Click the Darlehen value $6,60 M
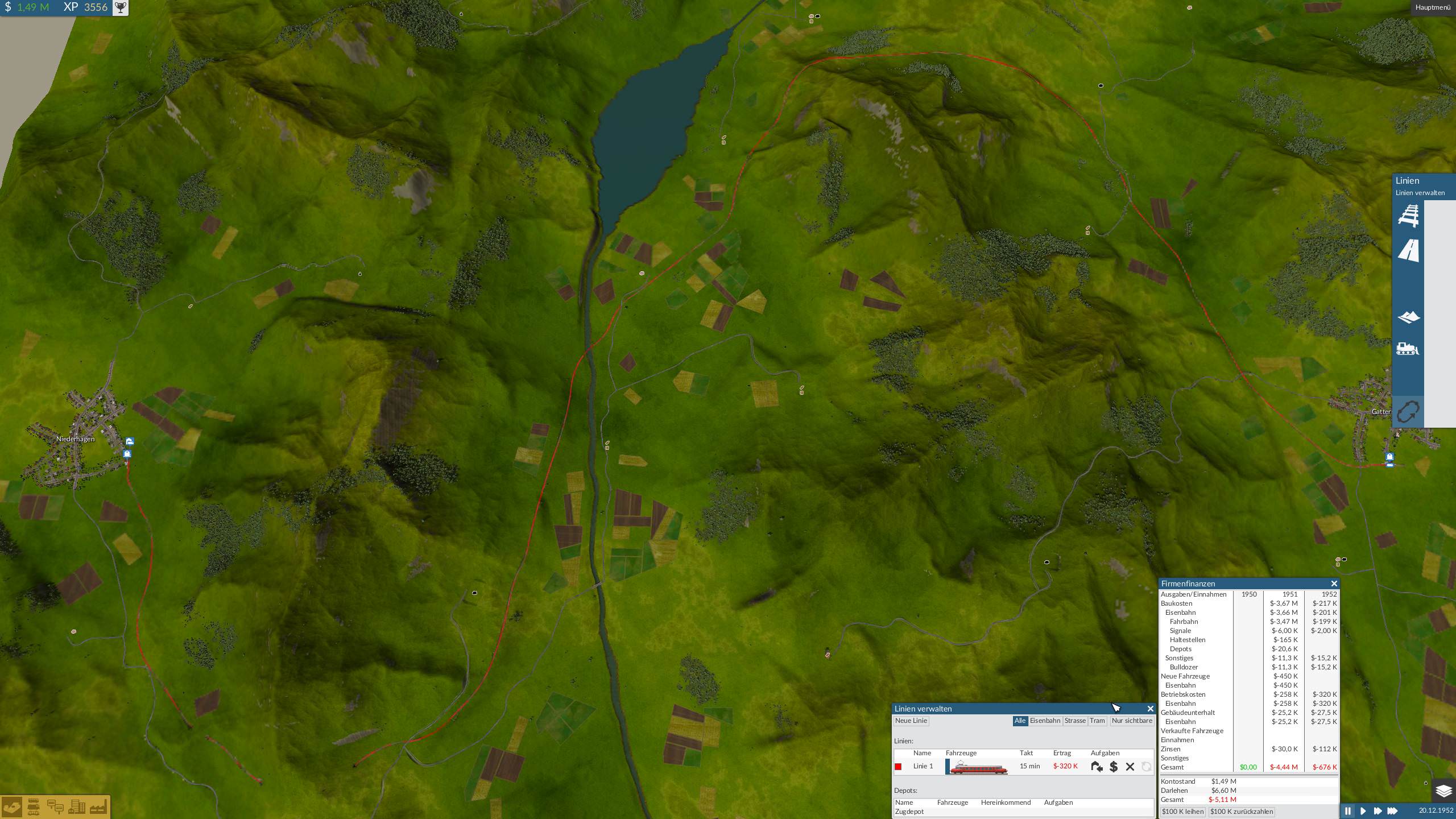The height and width of the screenshot is (819, 1456). click(x=1224, y=791)
